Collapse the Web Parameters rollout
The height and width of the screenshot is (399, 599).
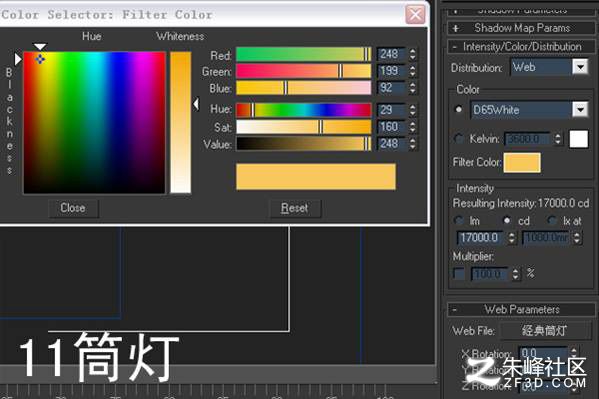(x=521, y=309)
